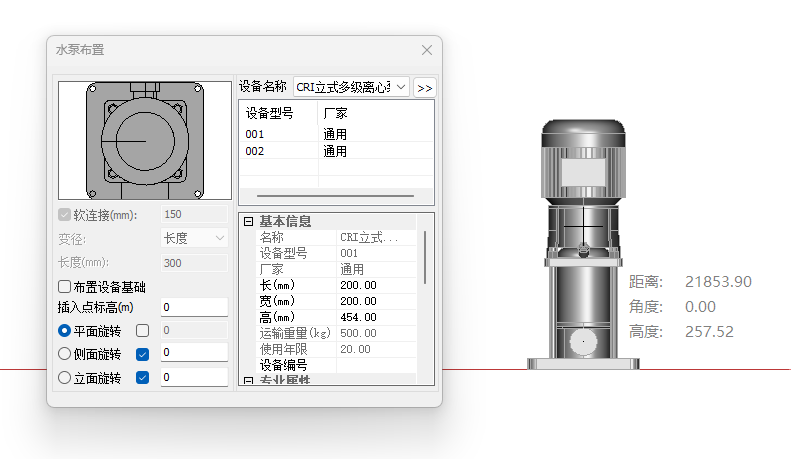Click the 平面旋转 angle input field

point(194,330)
